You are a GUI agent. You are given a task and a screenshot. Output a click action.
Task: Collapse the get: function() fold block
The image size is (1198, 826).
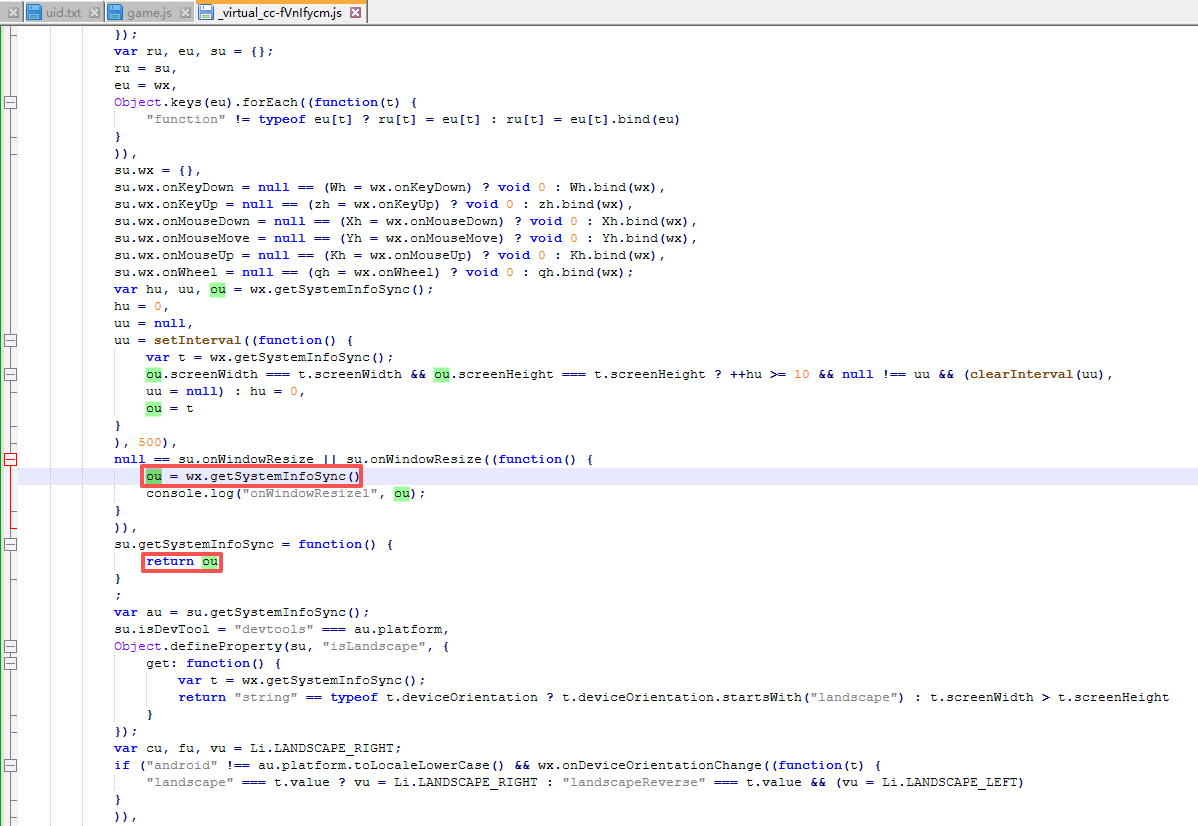tap(11, 663)
